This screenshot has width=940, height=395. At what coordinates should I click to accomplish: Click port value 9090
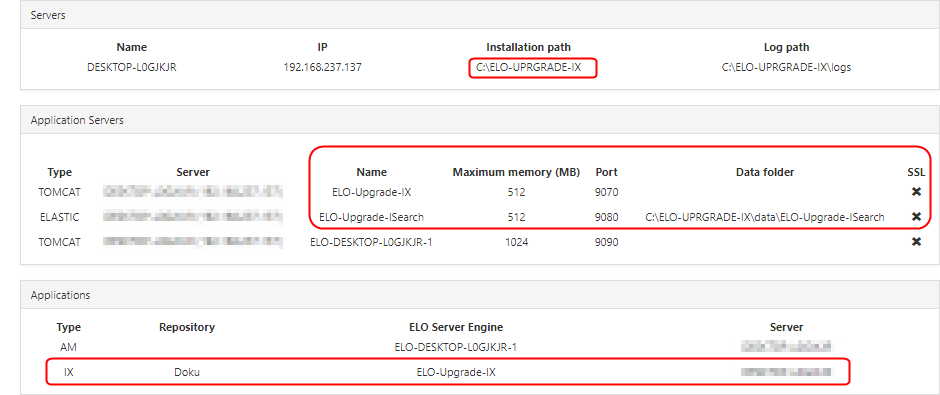pyautogui.click(x=607, y=243)
